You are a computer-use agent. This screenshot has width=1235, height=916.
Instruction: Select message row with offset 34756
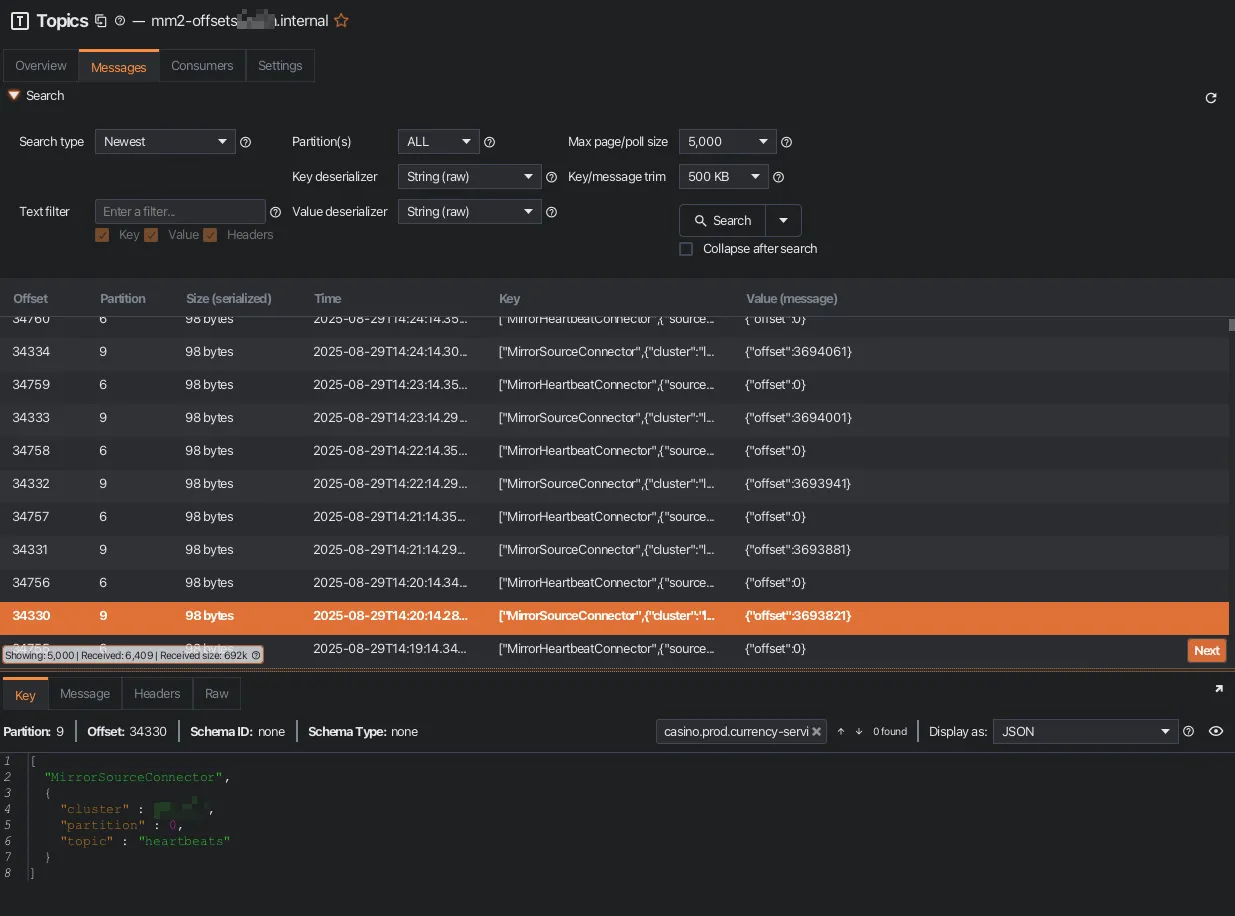click(614, 583)
